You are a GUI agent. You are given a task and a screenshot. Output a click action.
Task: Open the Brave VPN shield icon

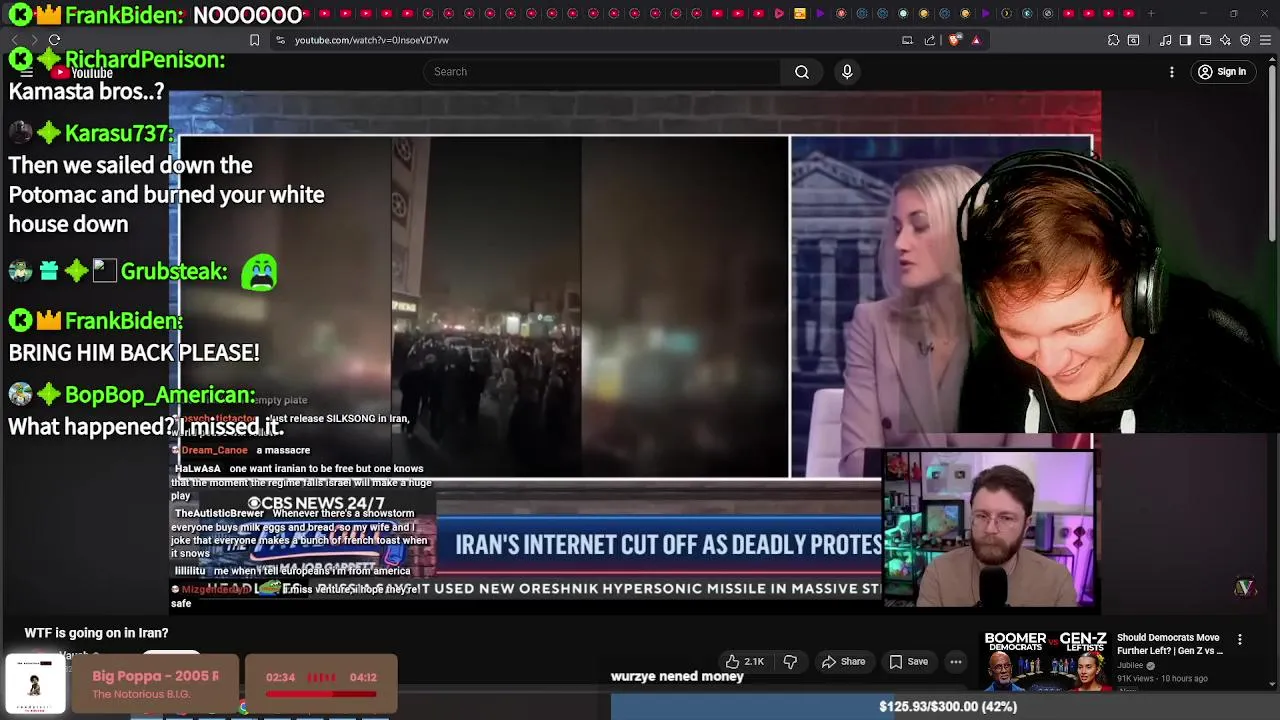1245,40
